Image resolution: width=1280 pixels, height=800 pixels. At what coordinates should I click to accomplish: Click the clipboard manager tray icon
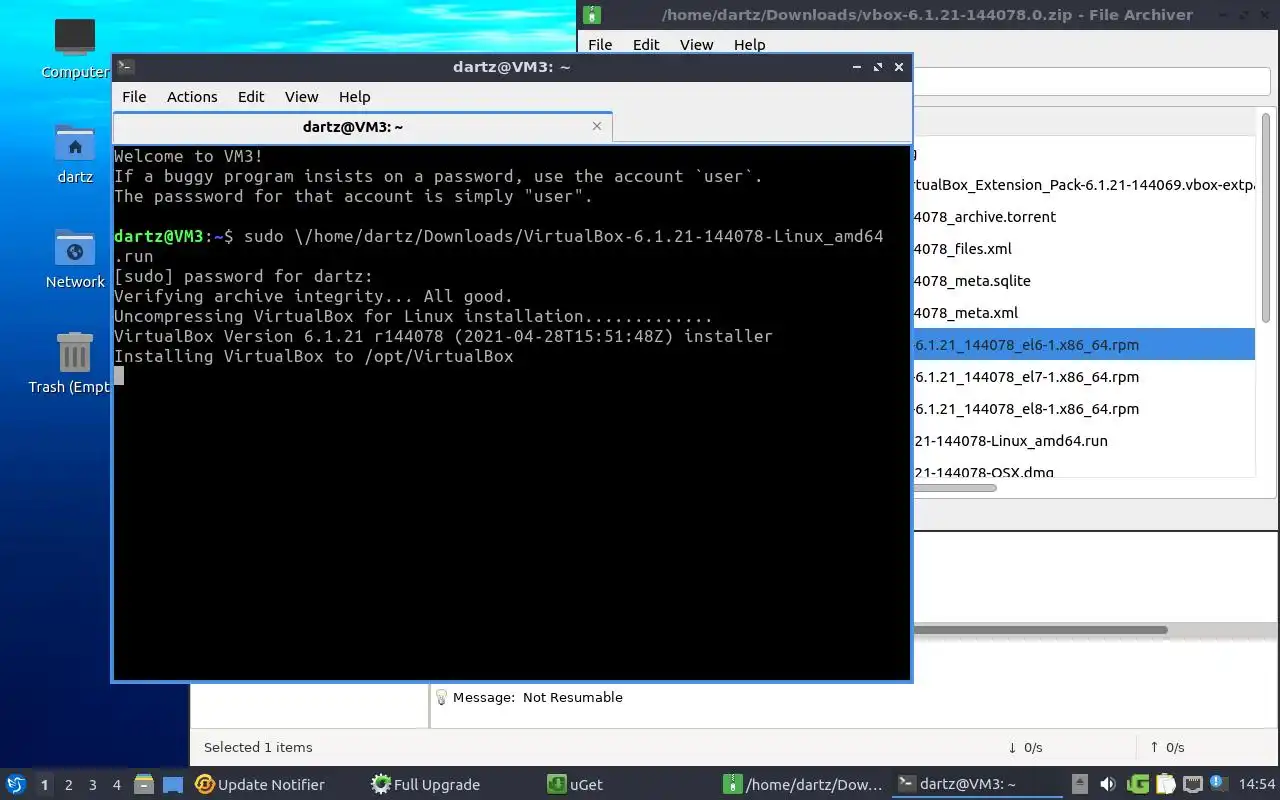[1165, 784]
